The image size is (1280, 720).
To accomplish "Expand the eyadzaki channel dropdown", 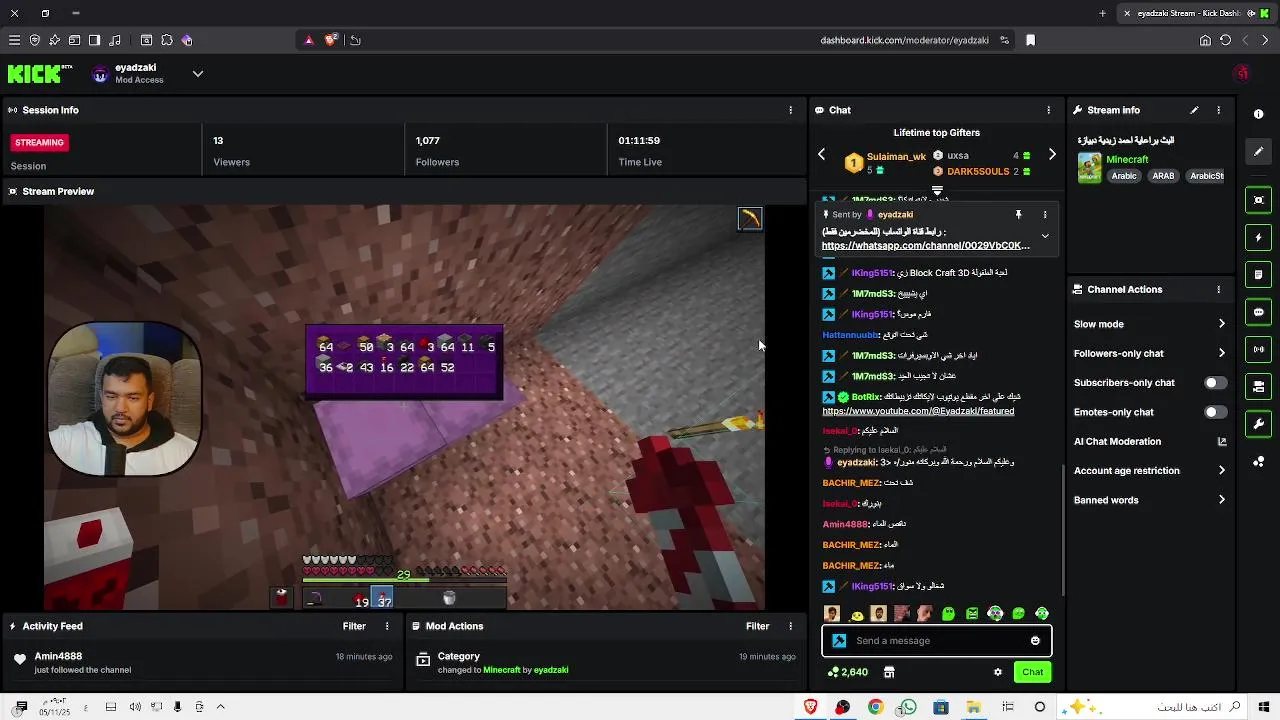I will point(198,73).
